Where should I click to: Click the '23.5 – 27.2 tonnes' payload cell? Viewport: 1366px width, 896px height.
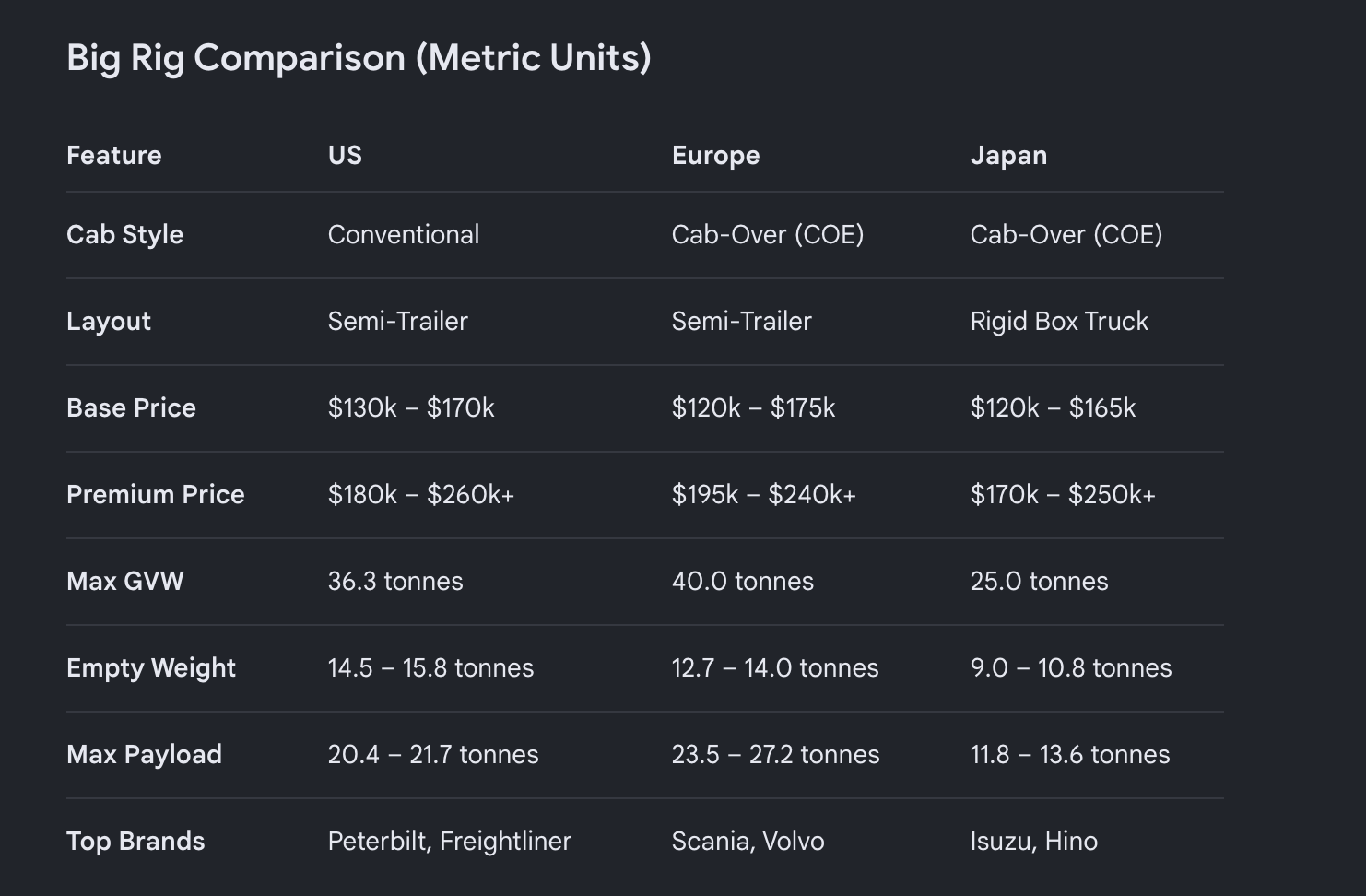tap(776, 754)
